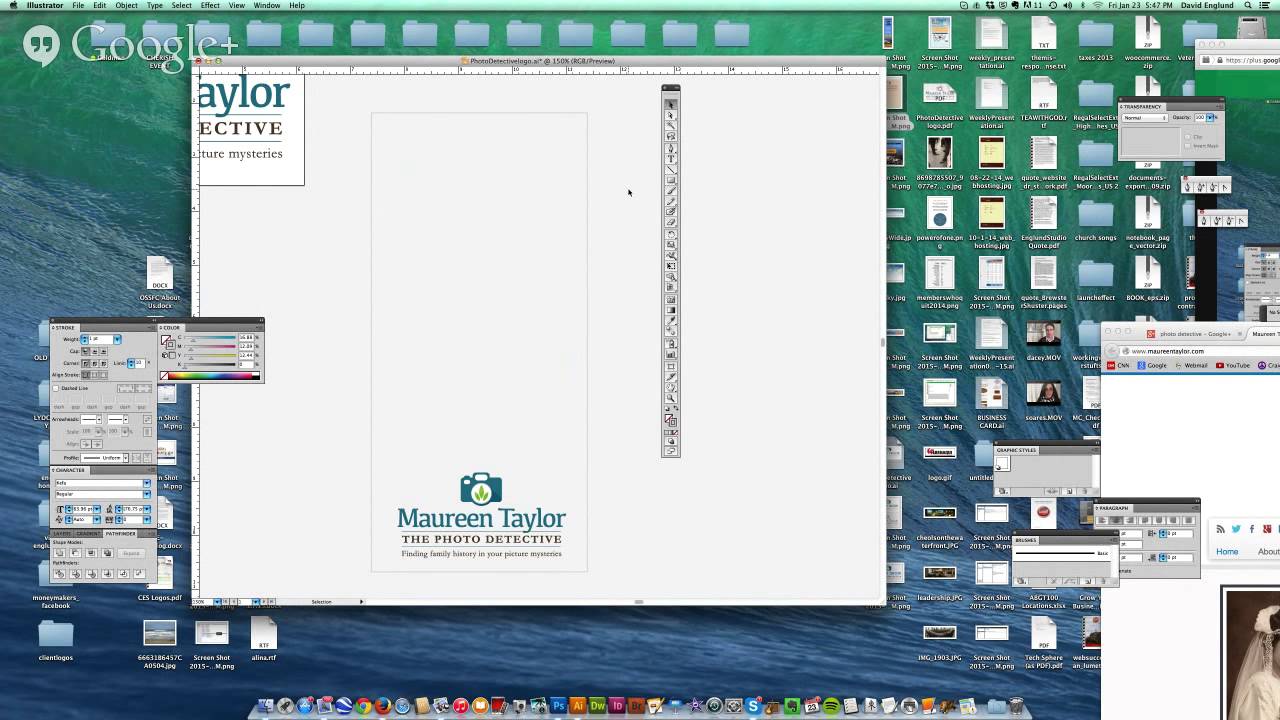
Task: Enable the Dashed Line checkbox
Action: (56, 388)
